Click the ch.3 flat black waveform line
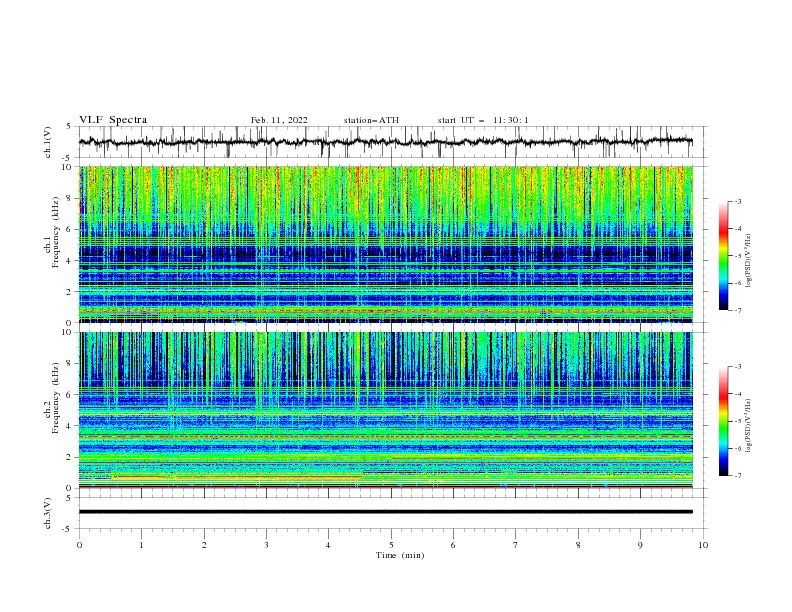The height and width of the screenshot is (612, 792). (x=385, y=512)
